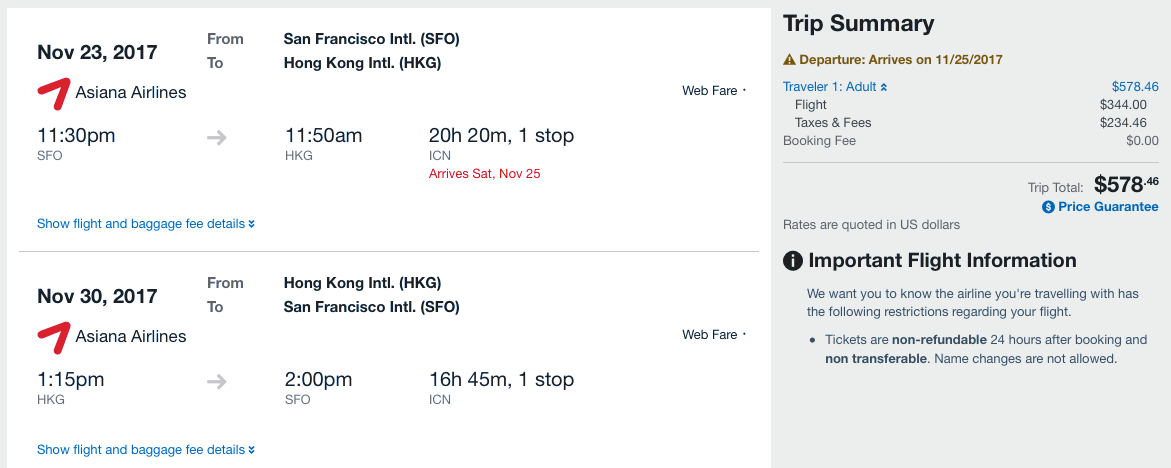Click the arrow icon between 1:15pm and 2:00pm
Screen dimensions: 1171x468
[x=217, y=381]
